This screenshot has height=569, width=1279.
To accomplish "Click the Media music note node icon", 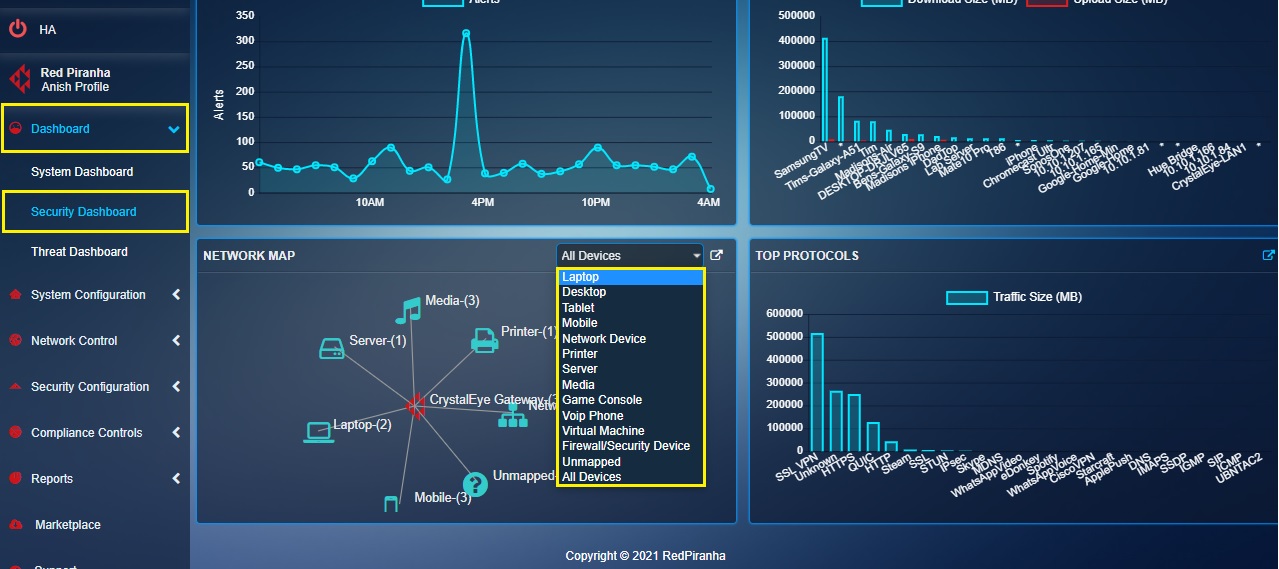I will [407, 310].
